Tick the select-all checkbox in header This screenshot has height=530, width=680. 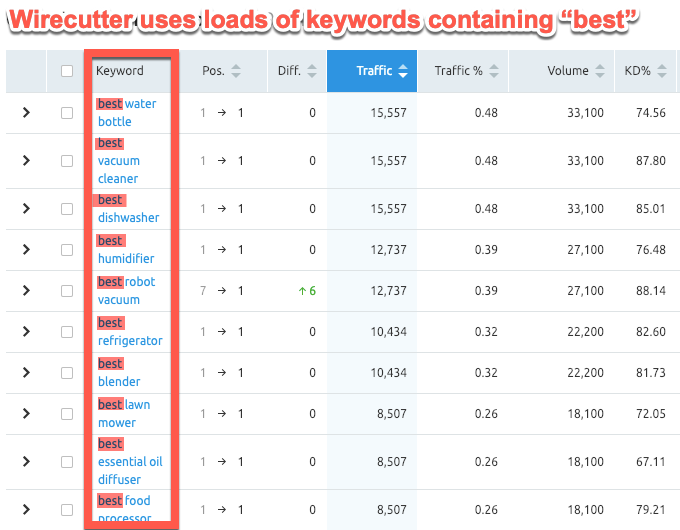(x=67, y=71)
